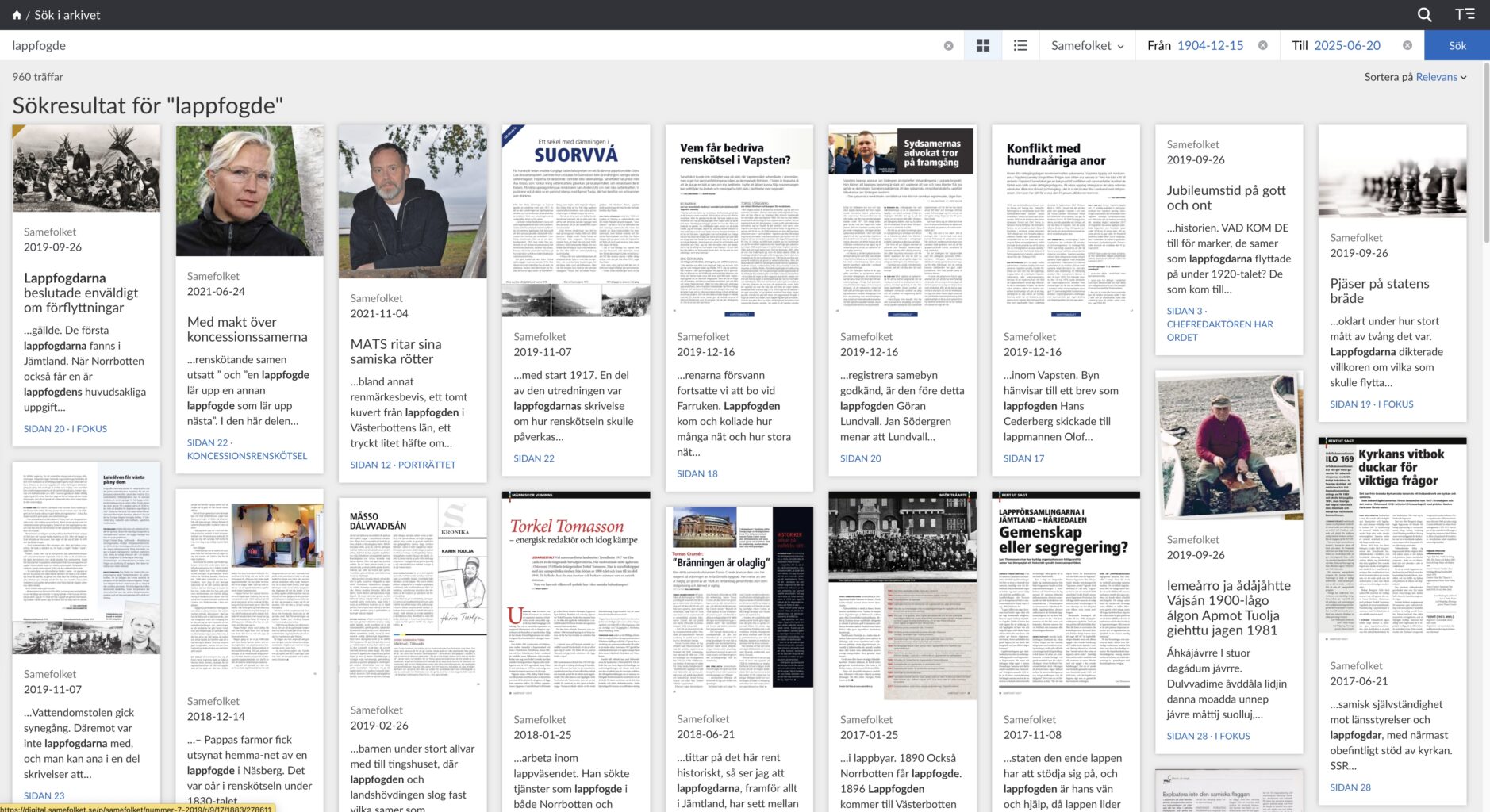The width and height of the screenshot is (1490, 812).
Task: Switch to list view
Action: tap(1020, 46)
